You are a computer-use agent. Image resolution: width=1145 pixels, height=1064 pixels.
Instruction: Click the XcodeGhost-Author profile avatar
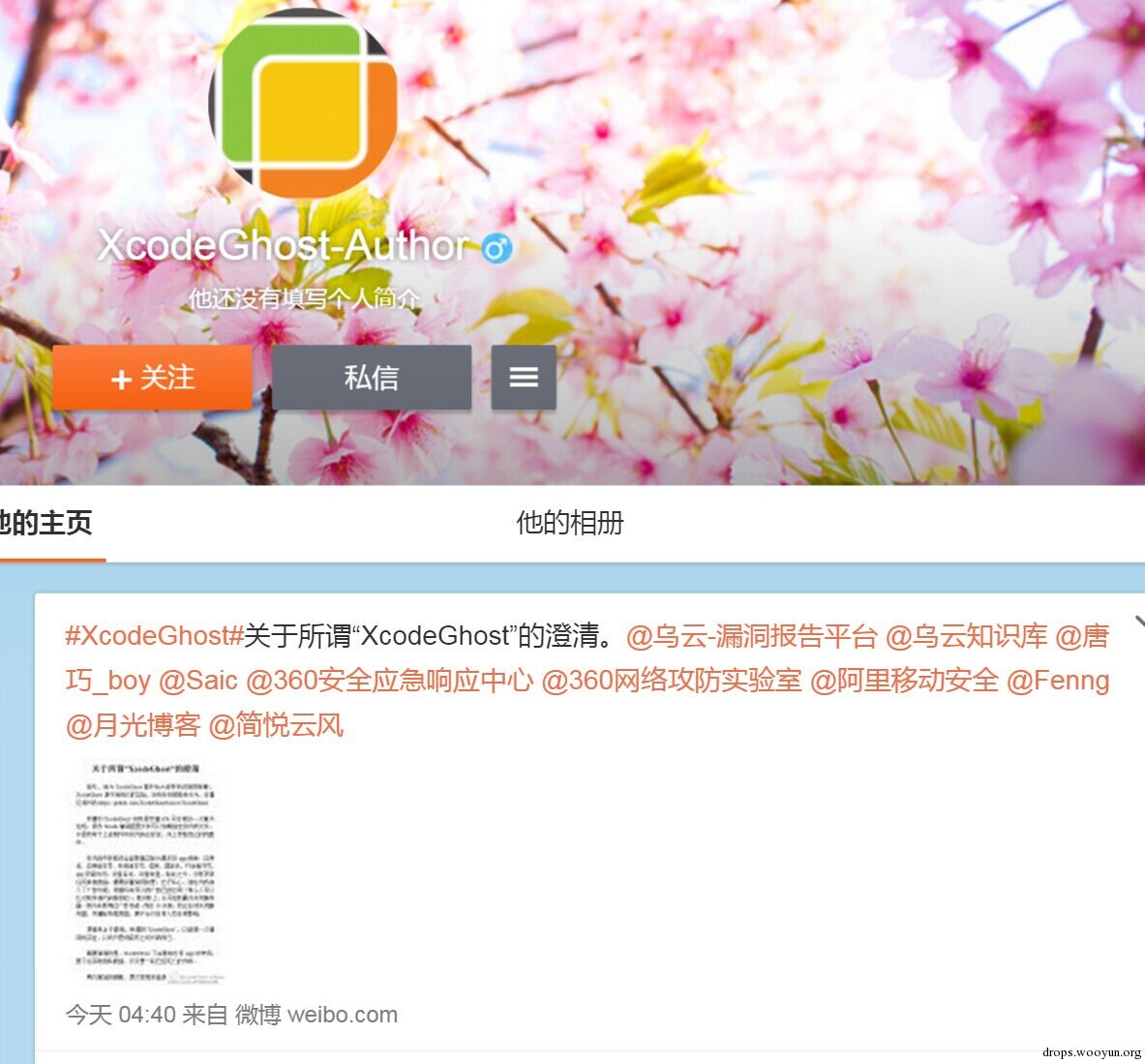(x=303, y=103)
